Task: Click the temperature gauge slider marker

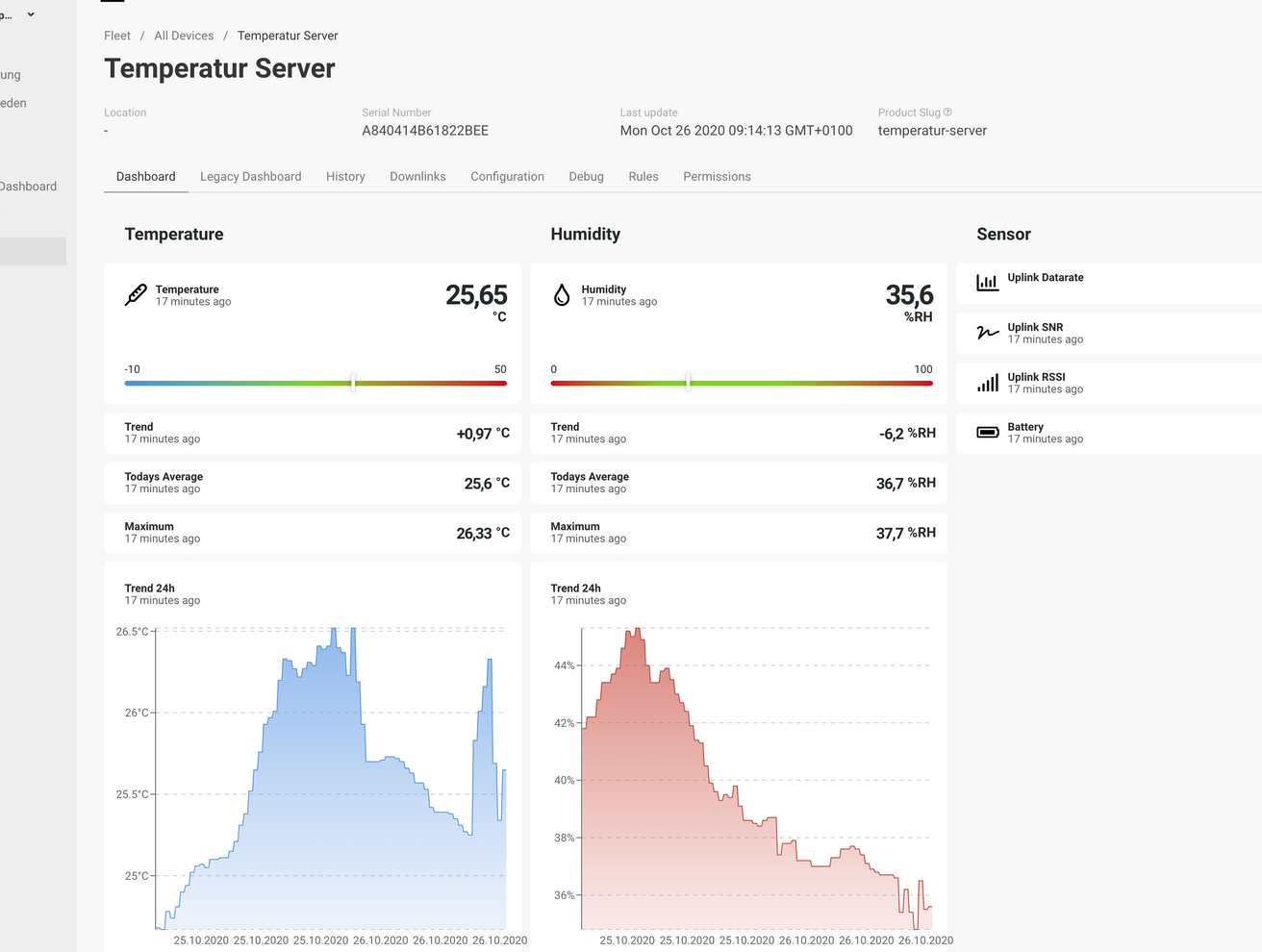Action: [354, 382]
